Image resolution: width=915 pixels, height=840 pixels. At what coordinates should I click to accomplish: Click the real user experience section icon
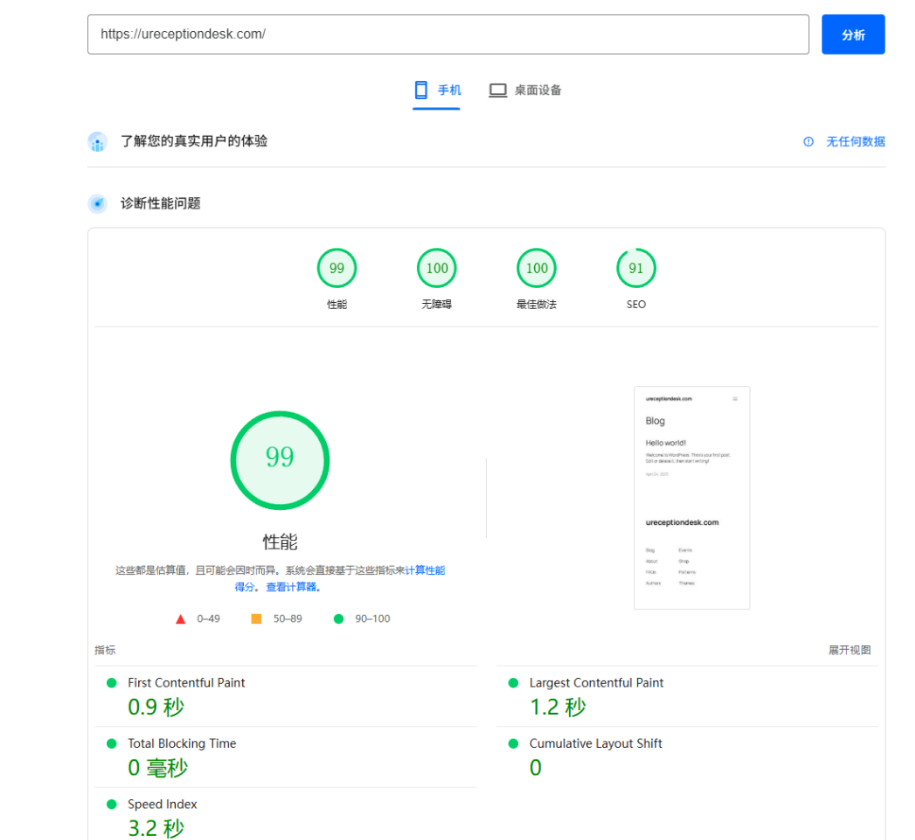pyautogui.click(x=97, y=141)
